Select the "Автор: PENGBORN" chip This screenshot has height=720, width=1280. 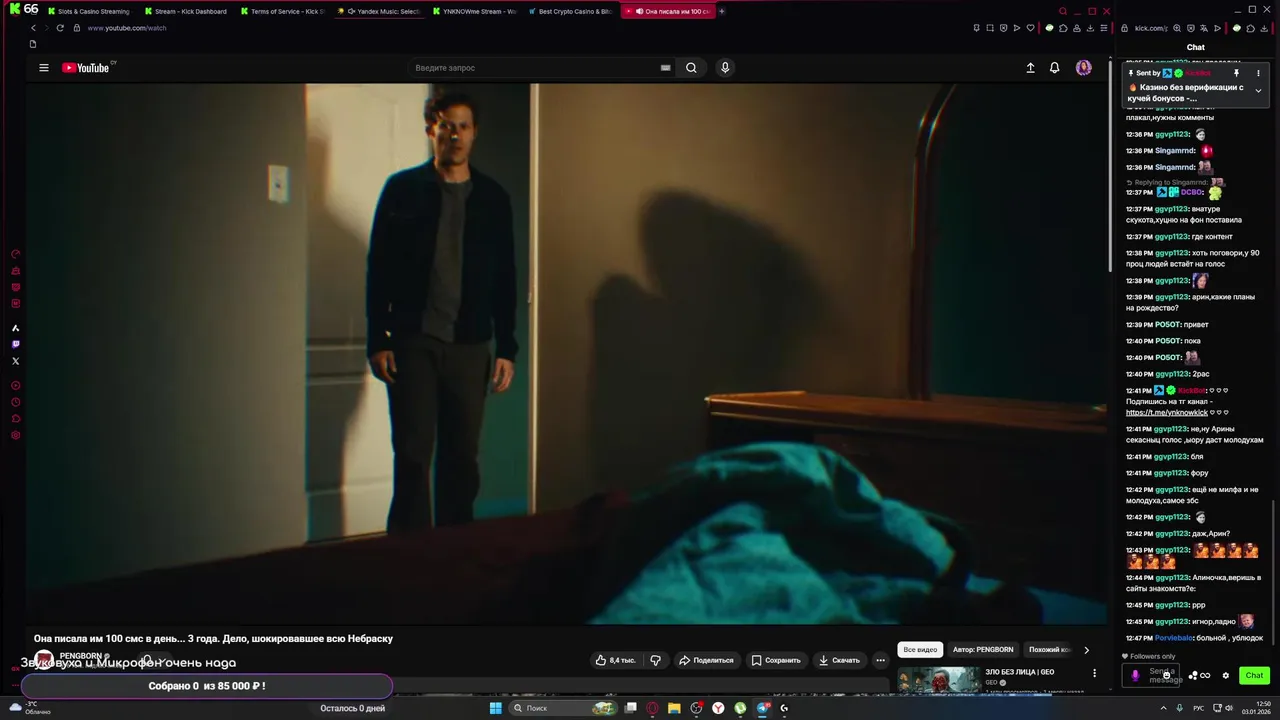[983, 650]
